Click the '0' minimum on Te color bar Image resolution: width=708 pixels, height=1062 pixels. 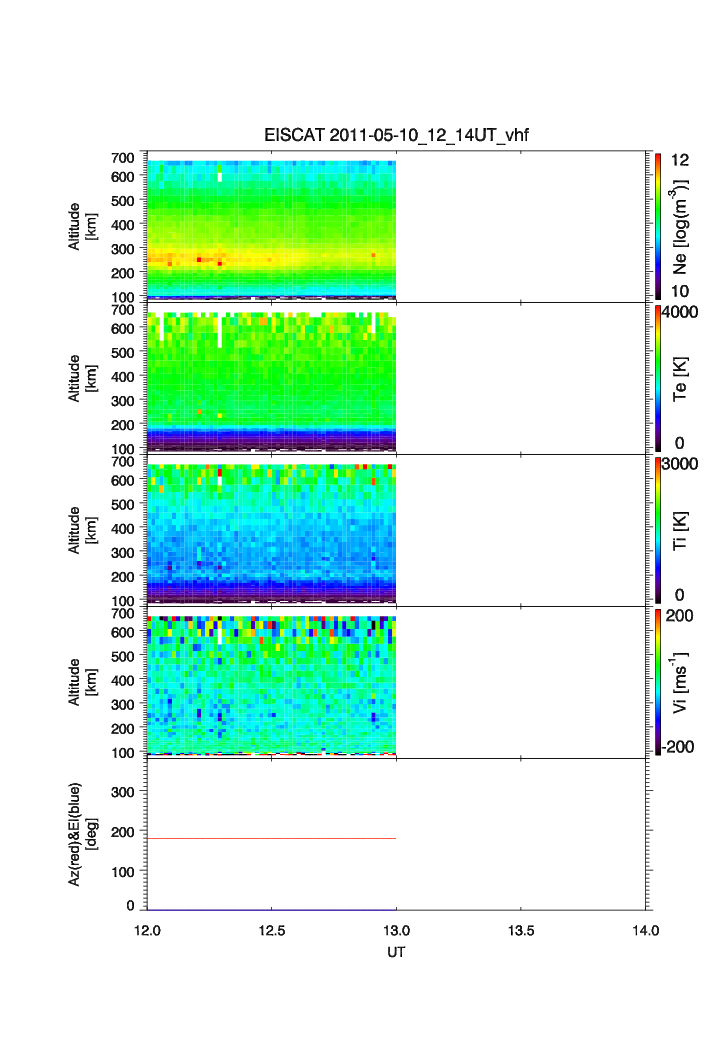pos(680,443)
